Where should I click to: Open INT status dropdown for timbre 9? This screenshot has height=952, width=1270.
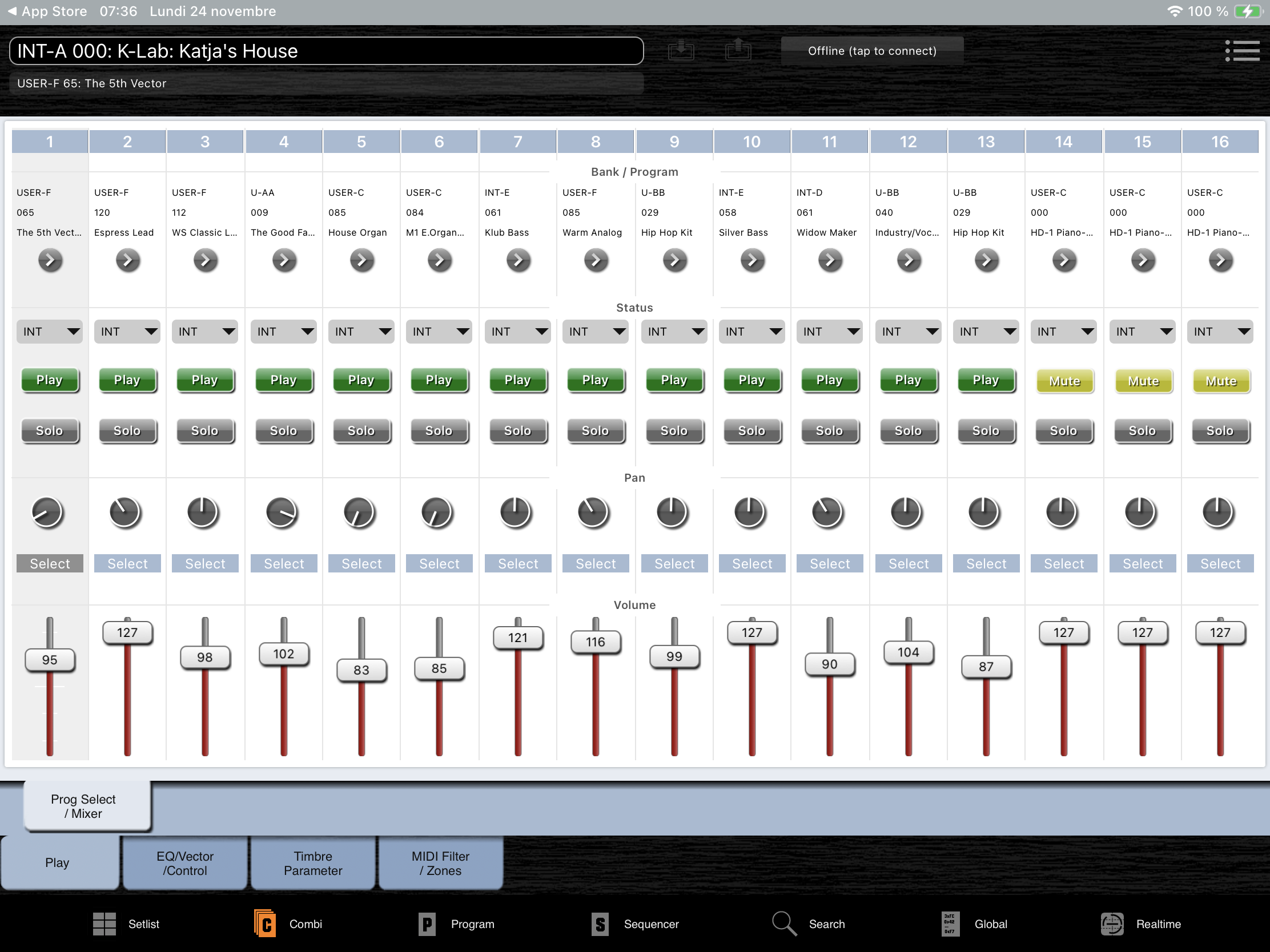(674, 332)
